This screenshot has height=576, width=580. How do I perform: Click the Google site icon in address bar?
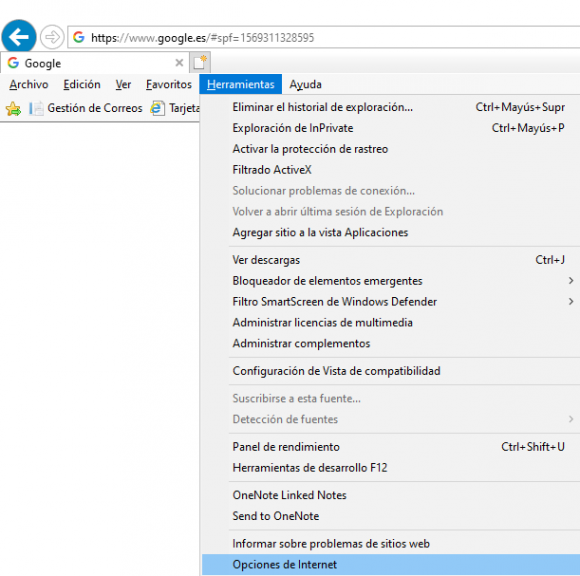78,37
